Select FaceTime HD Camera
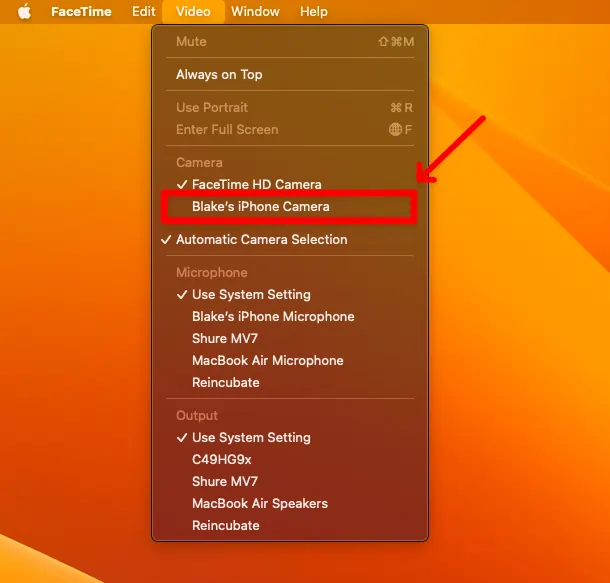Viewport: 610px width, 583px height. pyautogui.click(x=290, y=184)
